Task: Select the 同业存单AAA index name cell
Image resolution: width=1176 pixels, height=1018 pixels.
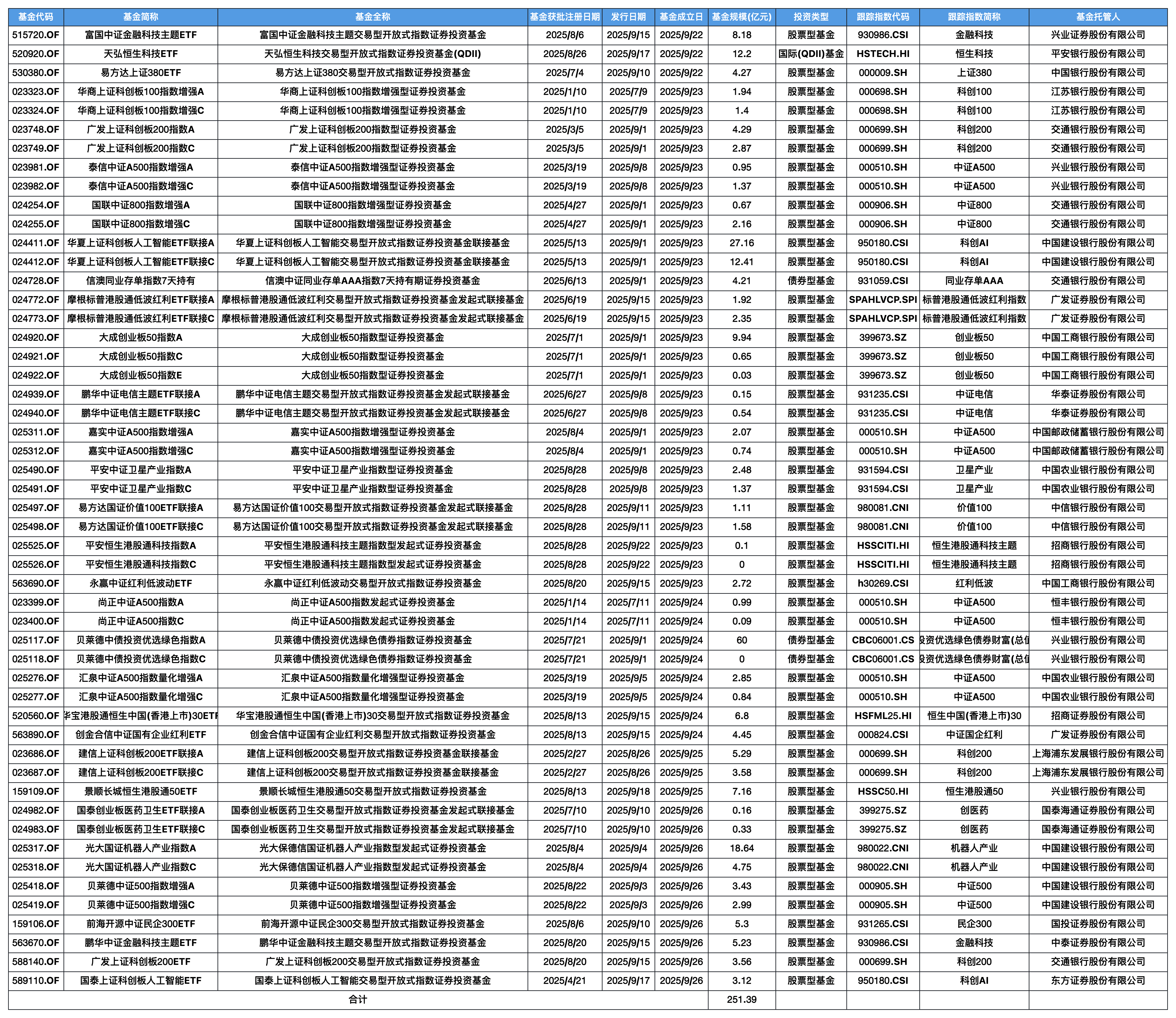Action: [x=974, y=281]
